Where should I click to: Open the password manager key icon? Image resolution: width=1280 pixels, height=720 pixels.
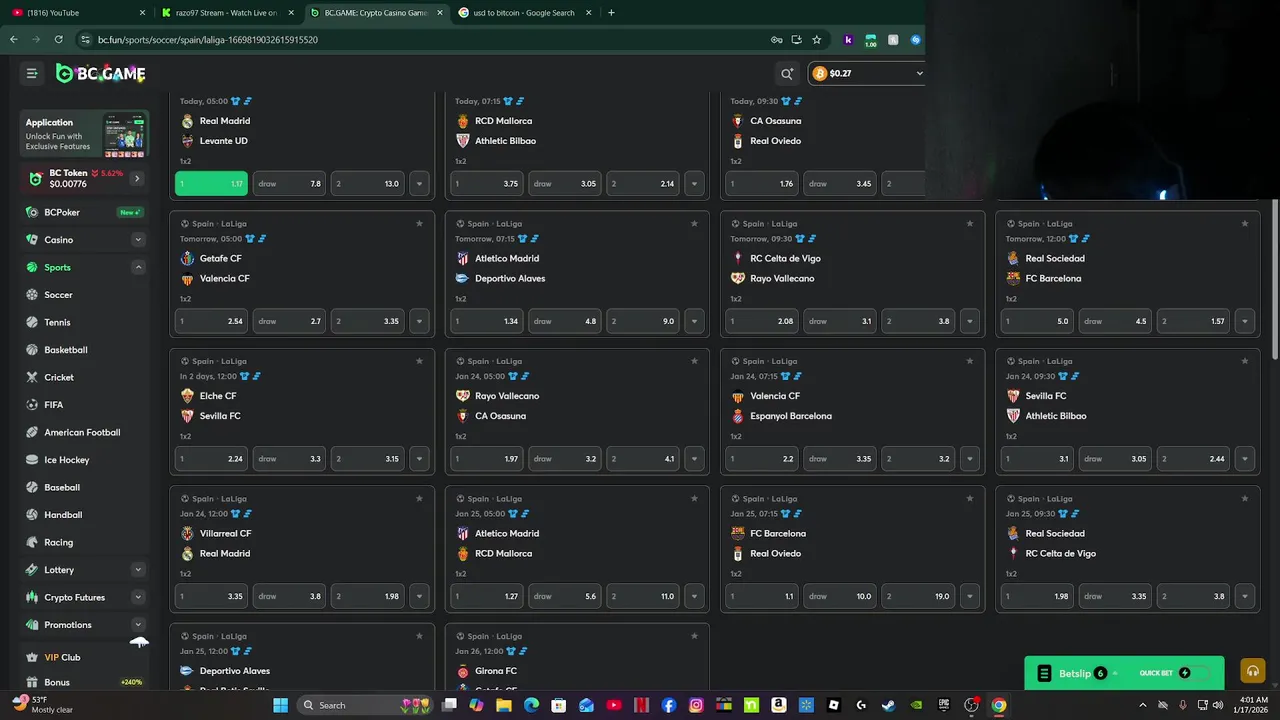(776, 40)
